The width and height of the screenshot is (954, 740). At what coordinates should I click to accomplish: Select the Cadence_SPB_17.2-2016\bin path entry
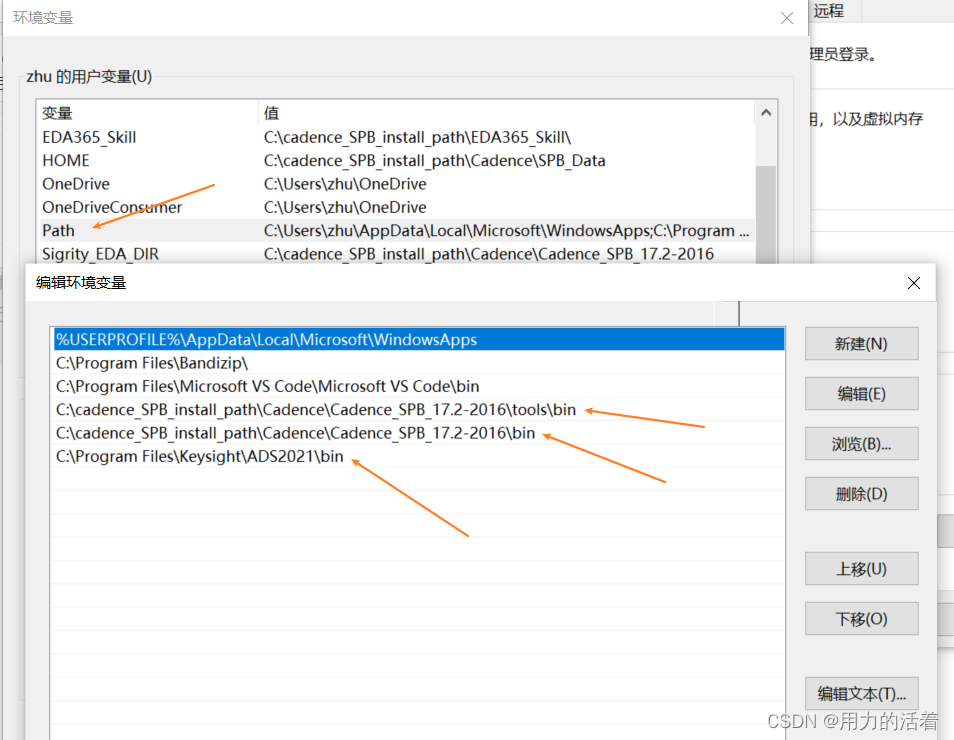pos(419,433)
